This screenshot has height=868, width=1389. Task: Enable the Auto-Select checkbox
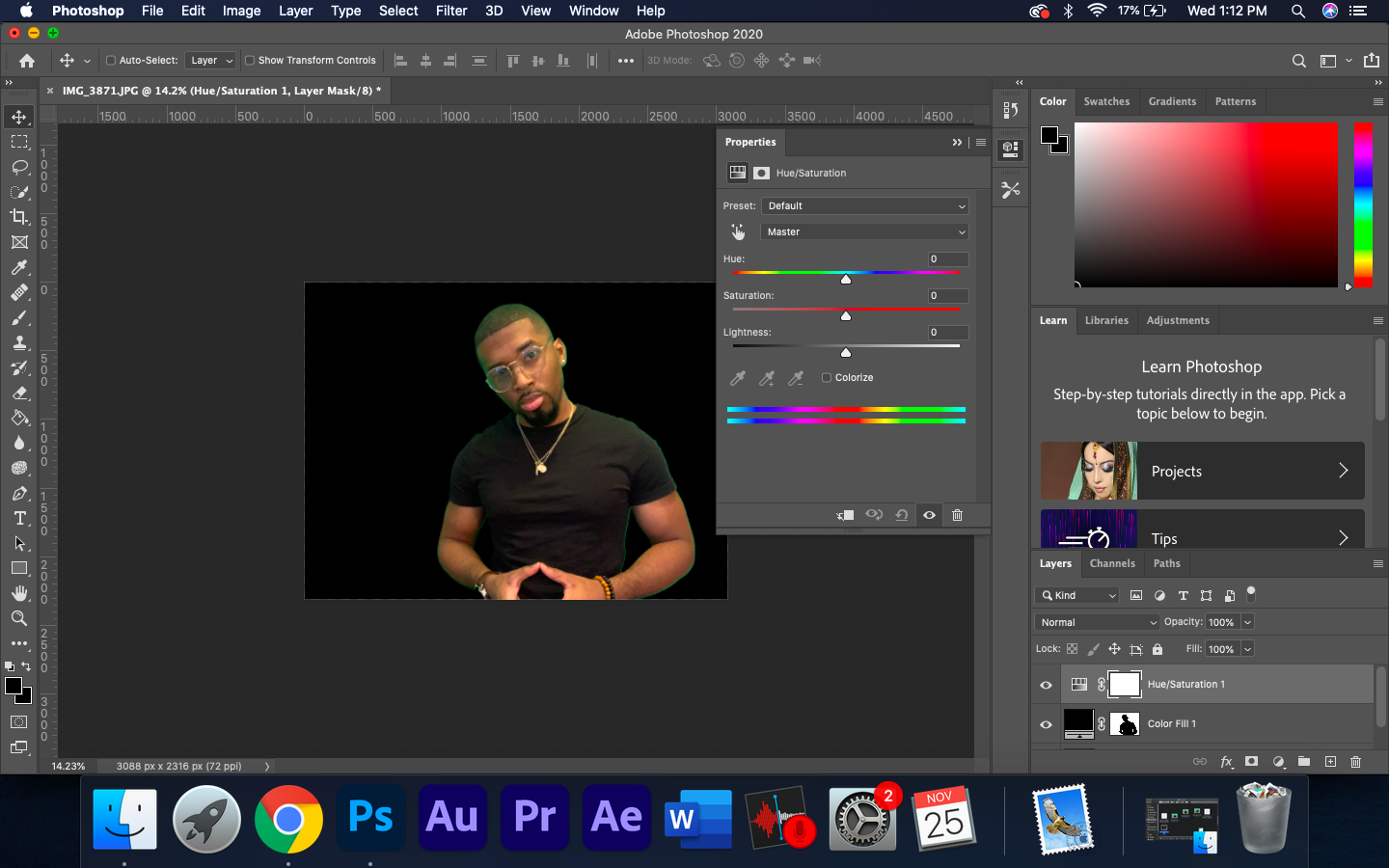(112, 60)
